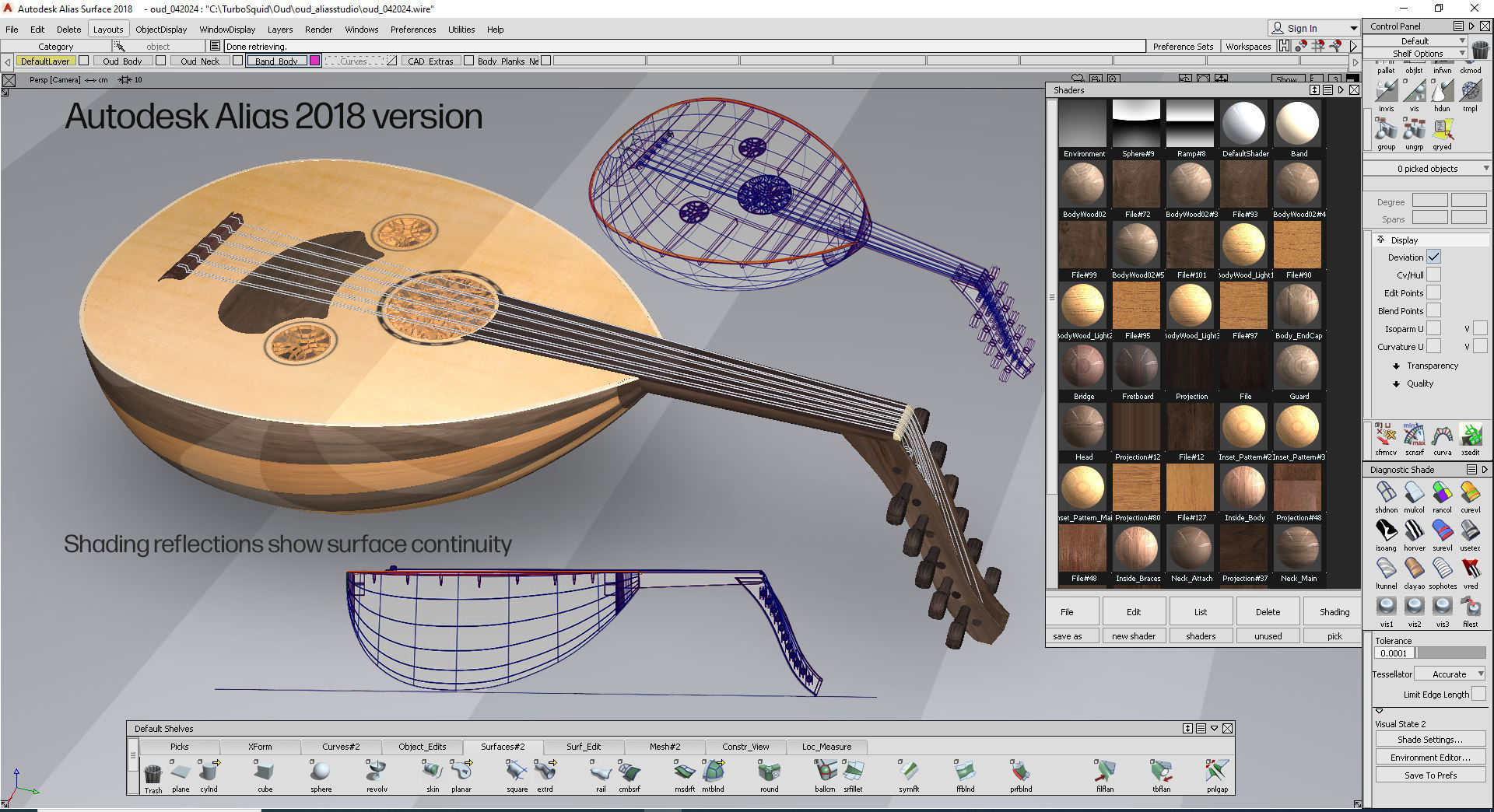This screenshot has width=1494, height=812.
Task: Switch to the Surf_Edit shelf tab
Action: point(584,747)
